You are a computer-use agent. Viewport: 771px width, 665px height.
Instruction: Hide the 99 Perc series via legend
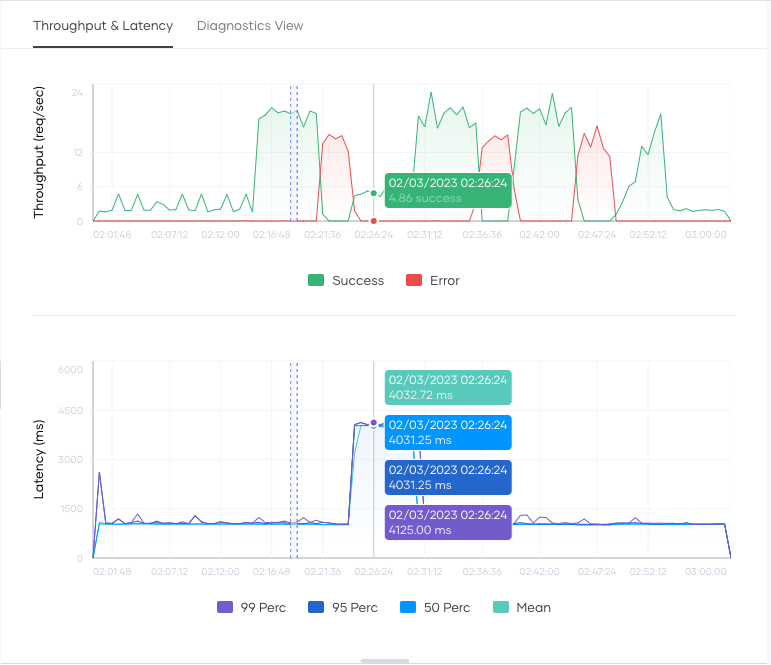225,607
